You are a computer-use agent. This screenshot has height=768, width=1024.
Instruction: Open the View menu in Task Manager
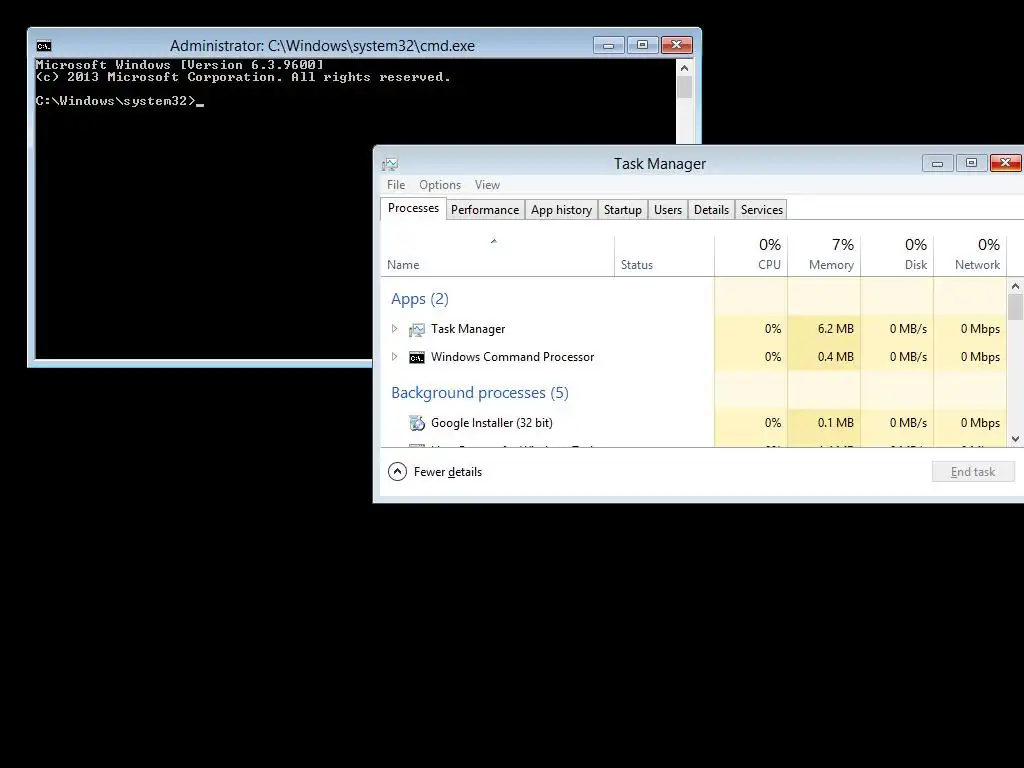click(487, 185)
